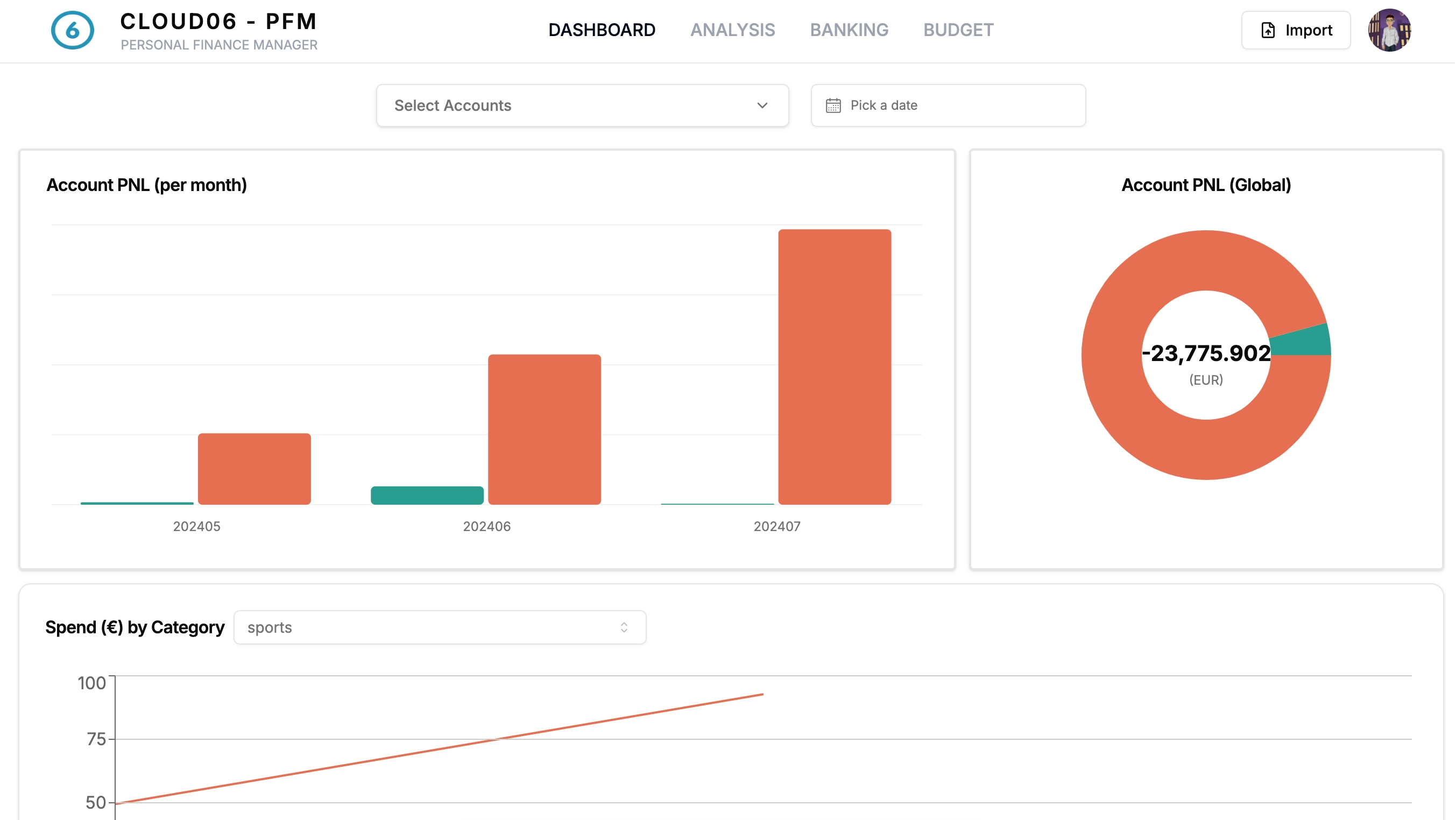The width and height of the screenshot is (1456, 820).
Task: Select the DASHBOARD menu item
Action: pyautogui.click(x=602, y=30)
